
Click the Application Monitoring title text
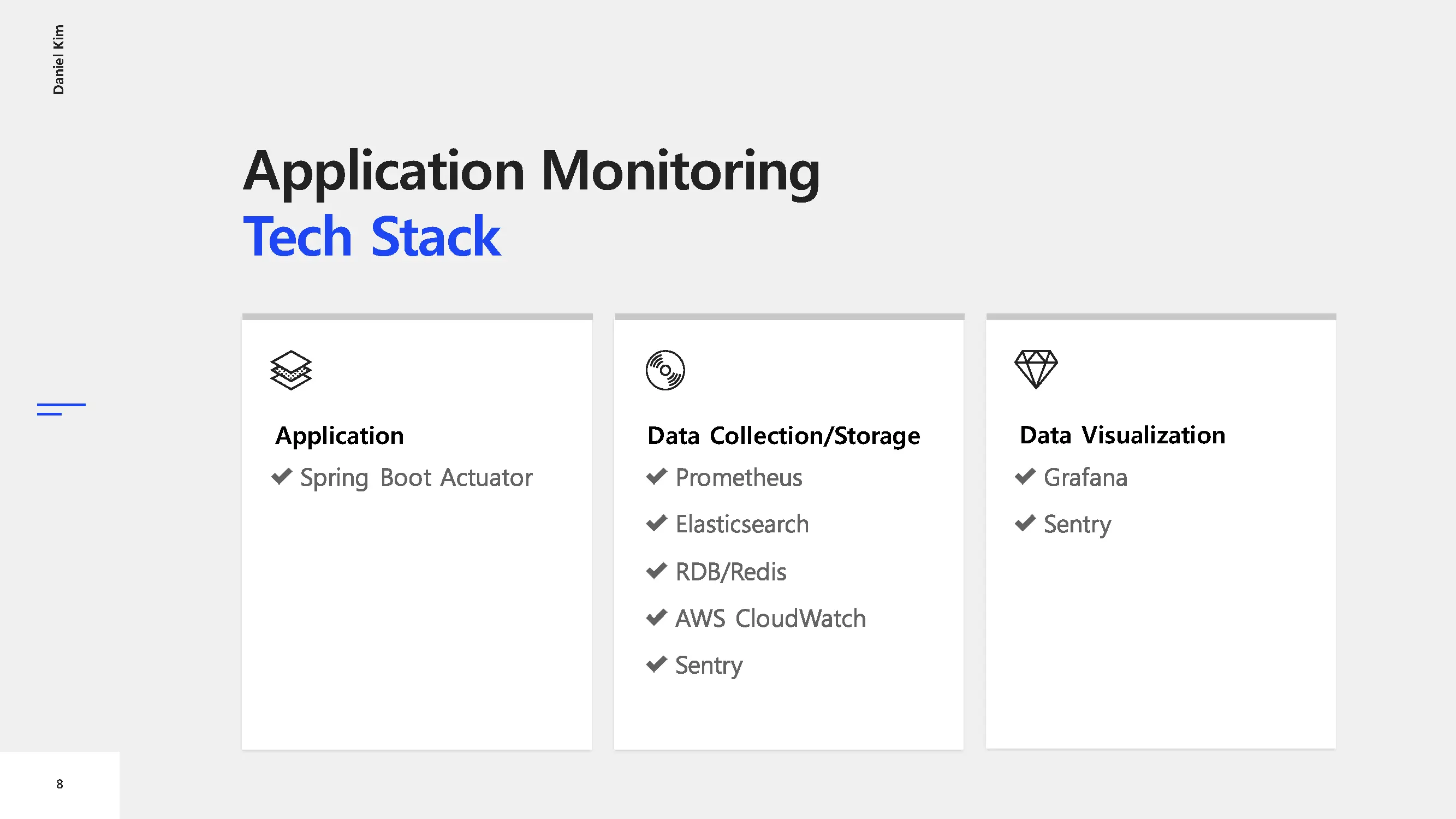pos(531,171)
